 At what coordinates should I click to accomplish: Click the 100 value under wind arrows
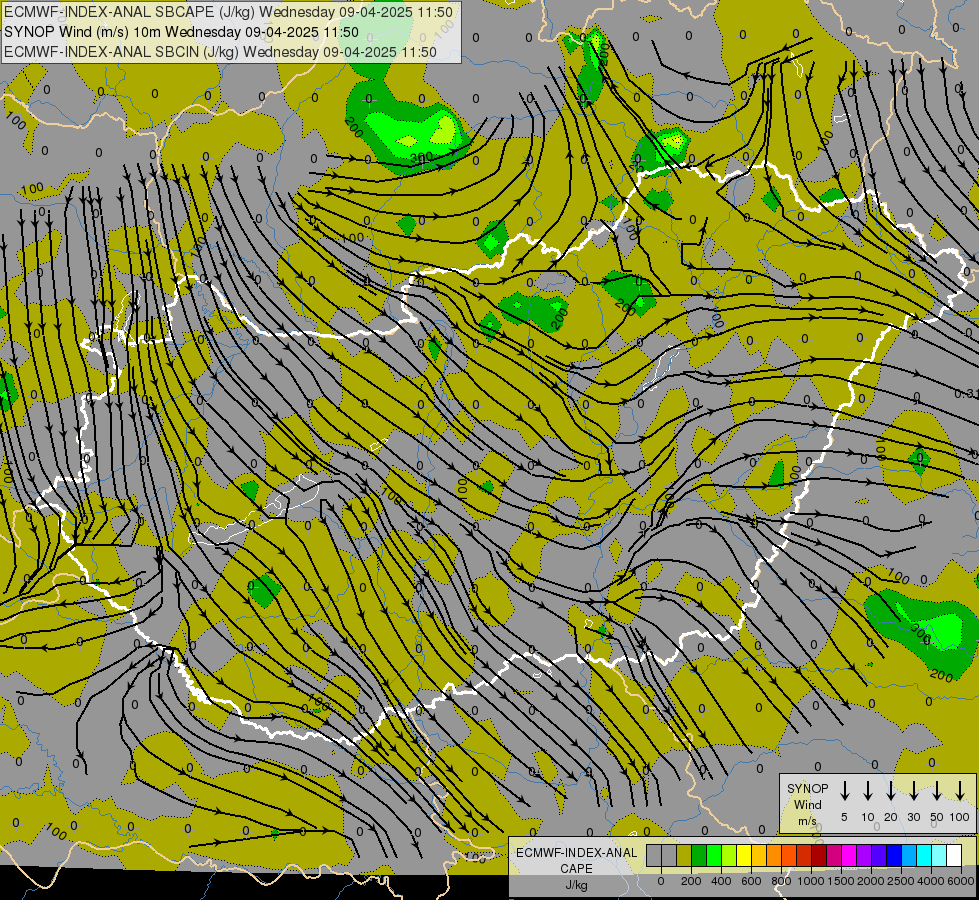click(960, 817)
